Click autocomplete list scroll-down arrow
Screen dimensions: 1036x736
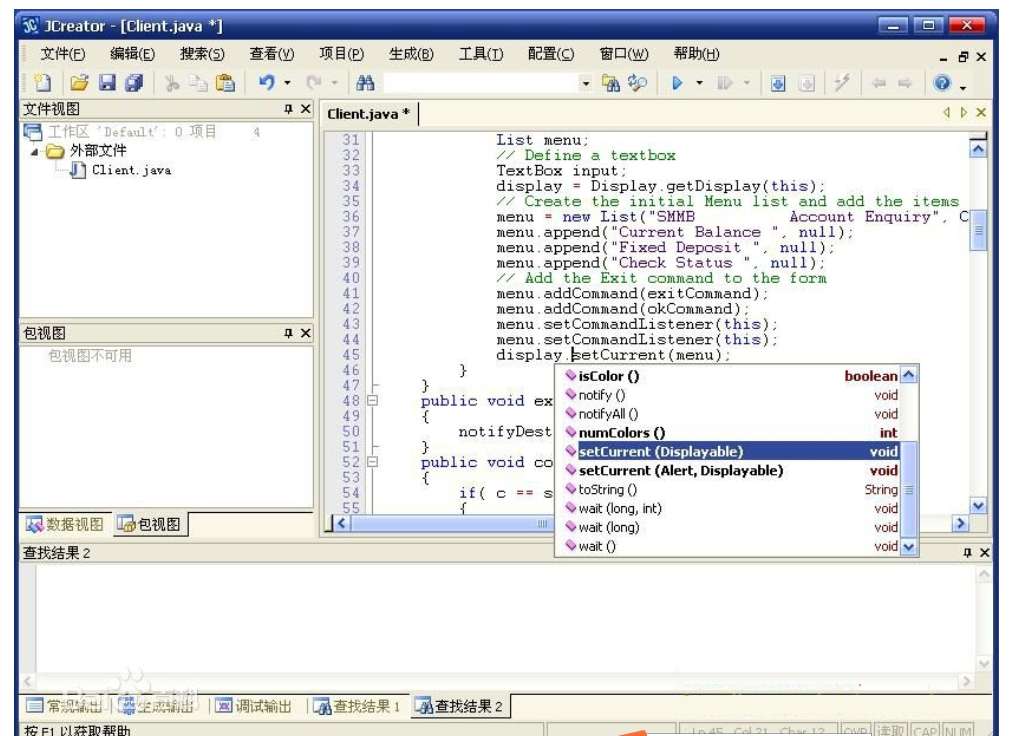coord(908,547)
